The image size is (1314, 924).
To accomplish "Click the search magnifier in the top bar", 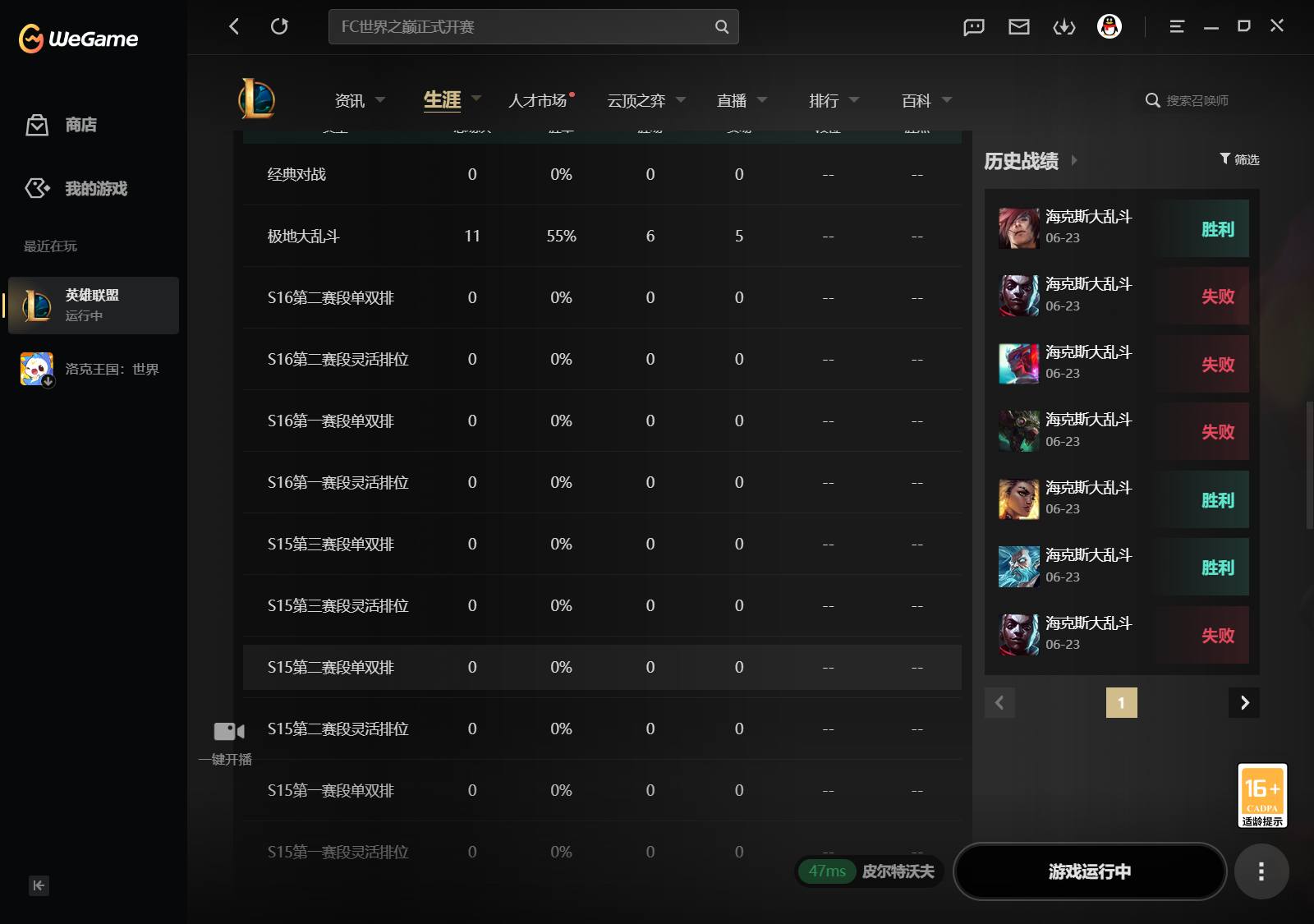I will (721, 26).
